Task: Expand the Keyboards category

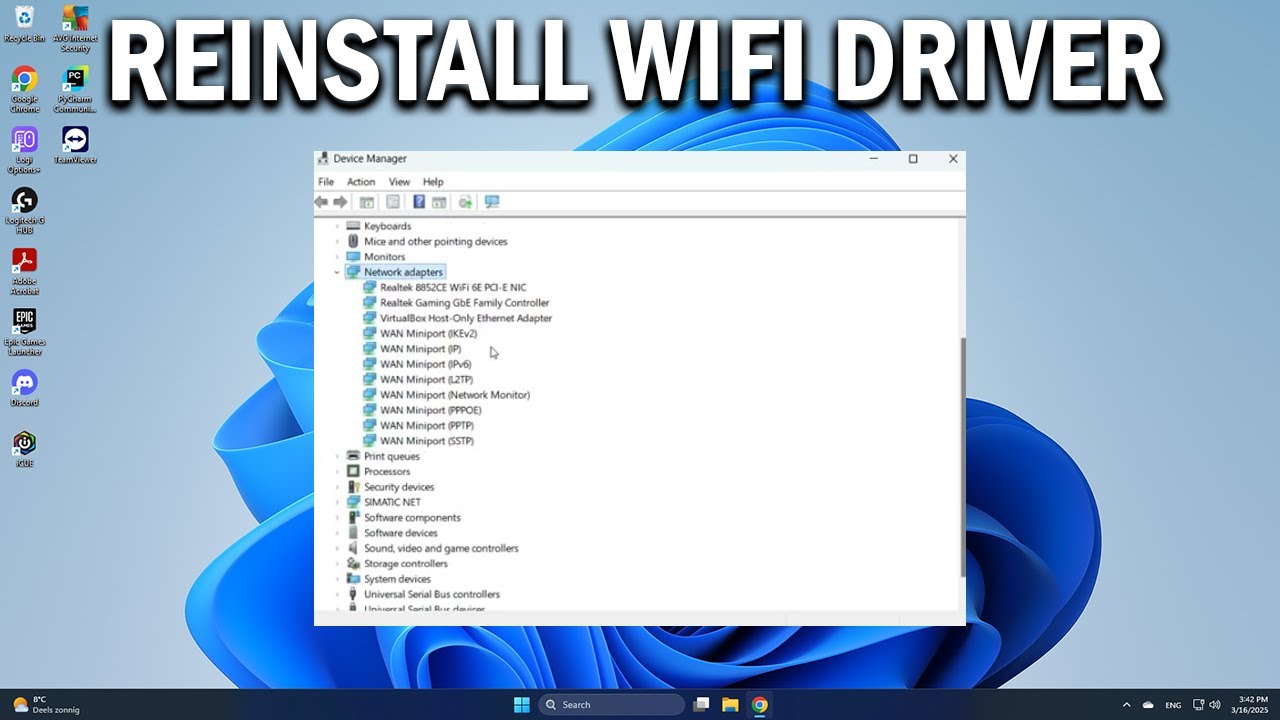Action: (337, 226)
